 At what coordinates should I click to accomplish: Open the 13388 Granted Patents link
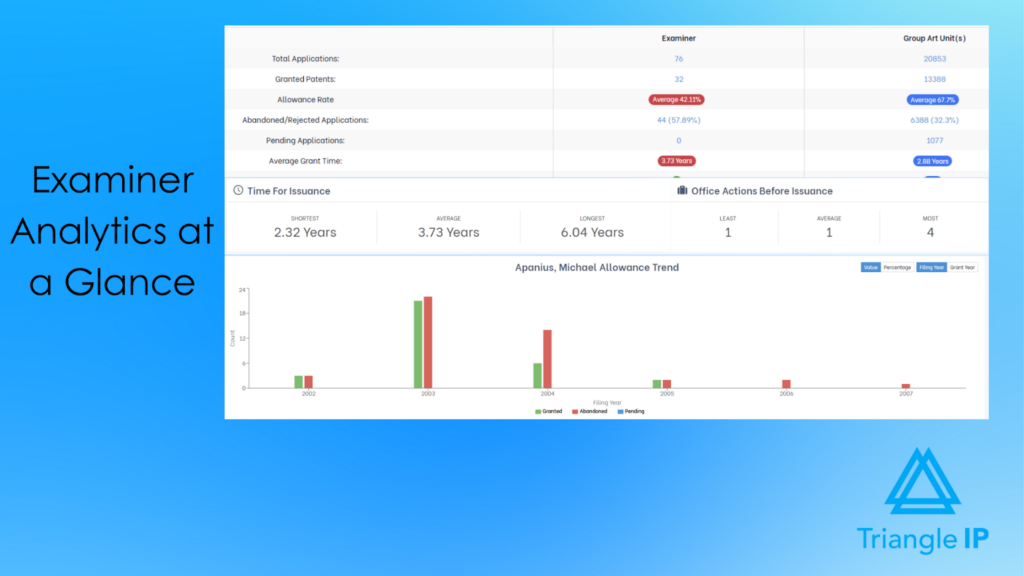click(933, 79)
